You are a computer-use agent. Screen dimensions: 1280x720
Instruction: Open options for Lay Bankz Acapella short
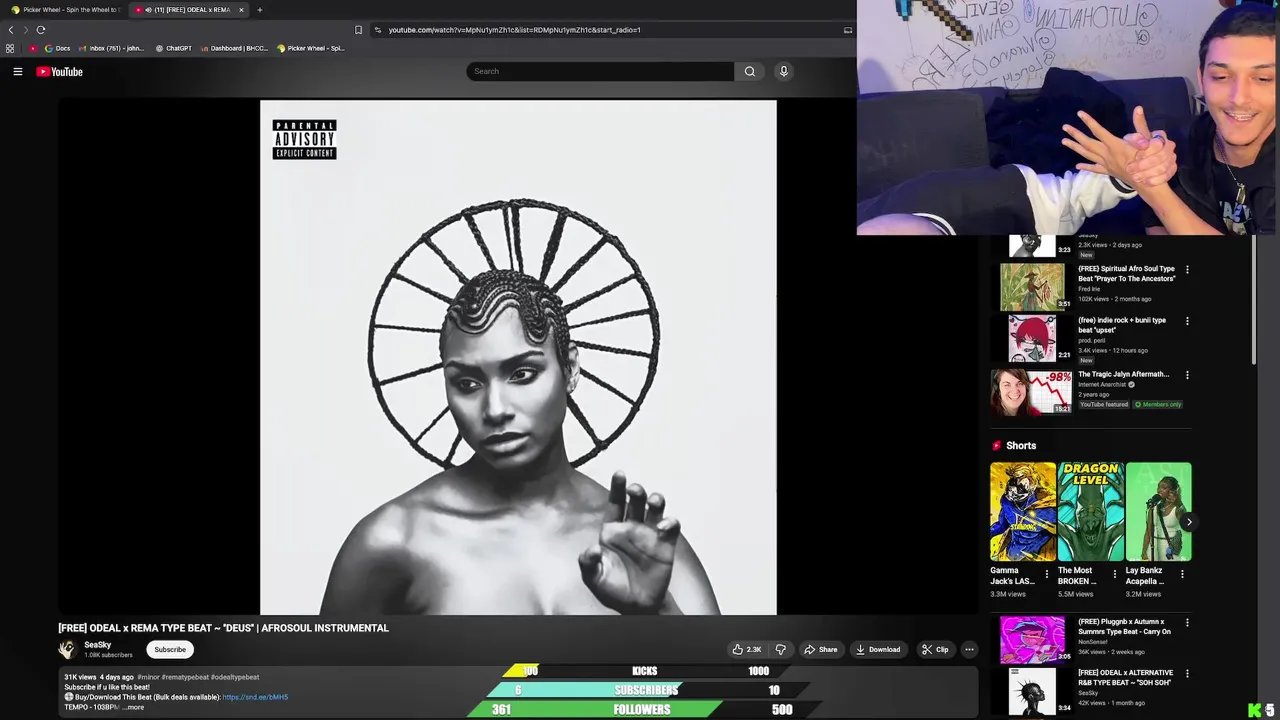(1182, 574)
